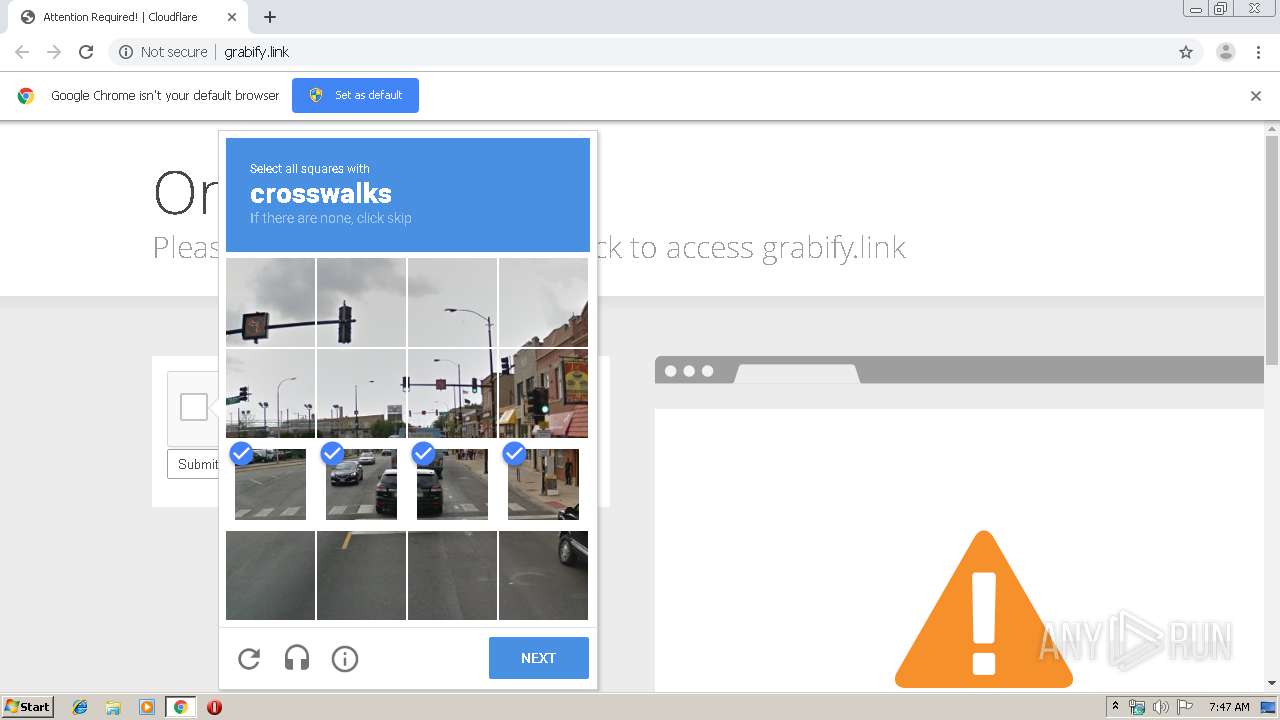This screenshot has height=720, width=1280.
Task: Set Chrome as default browser
Action: [355, 95]
